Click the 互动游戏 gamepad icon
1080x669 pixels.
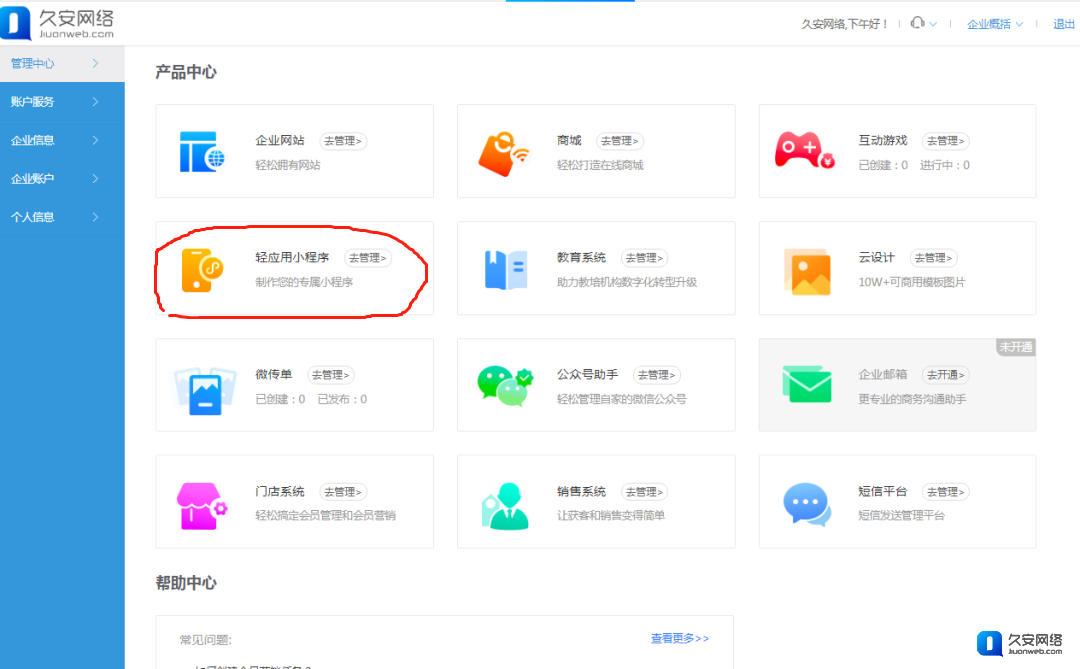804,150
